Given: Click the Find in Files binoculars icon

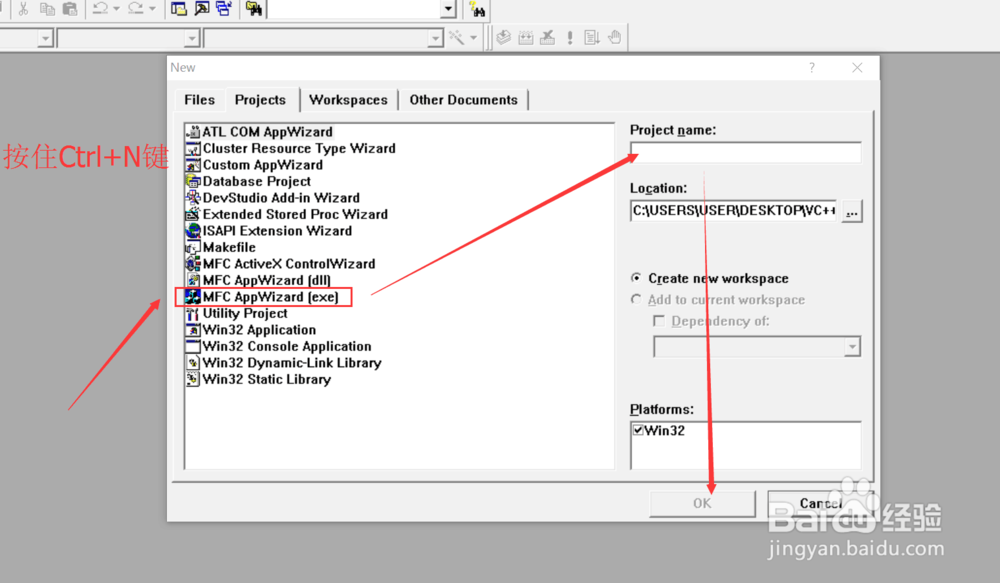Looking at the screenshot, I should coord(254,9).
